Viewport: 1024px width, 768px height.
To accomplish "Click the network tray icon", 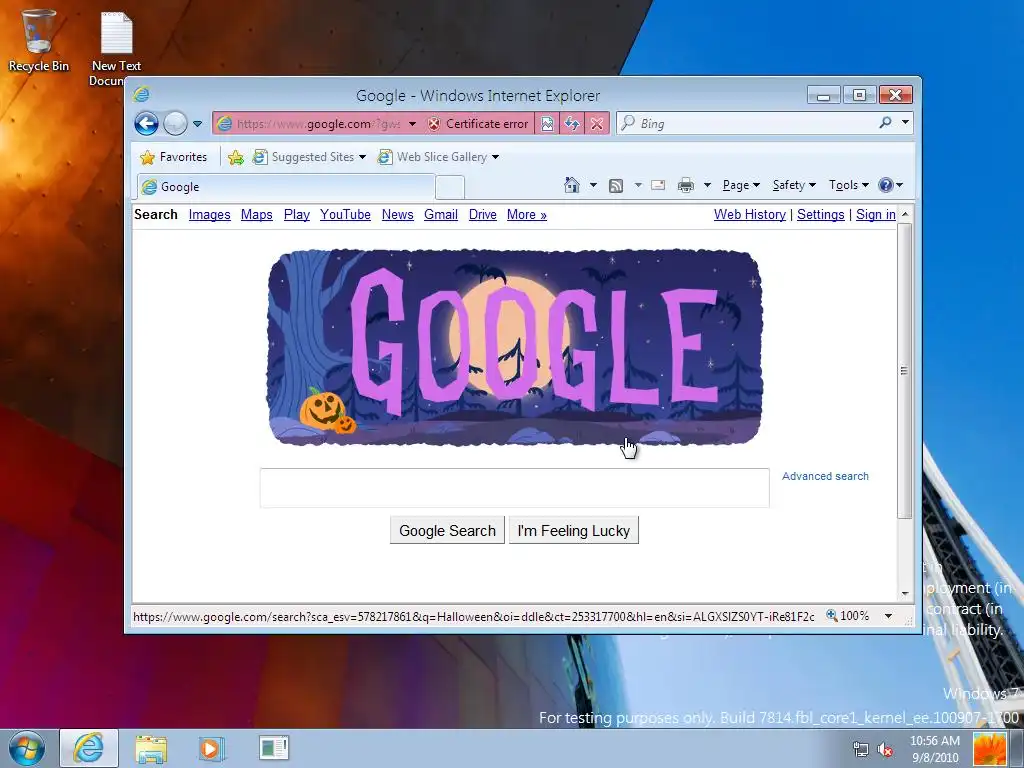I will point(861,750).
